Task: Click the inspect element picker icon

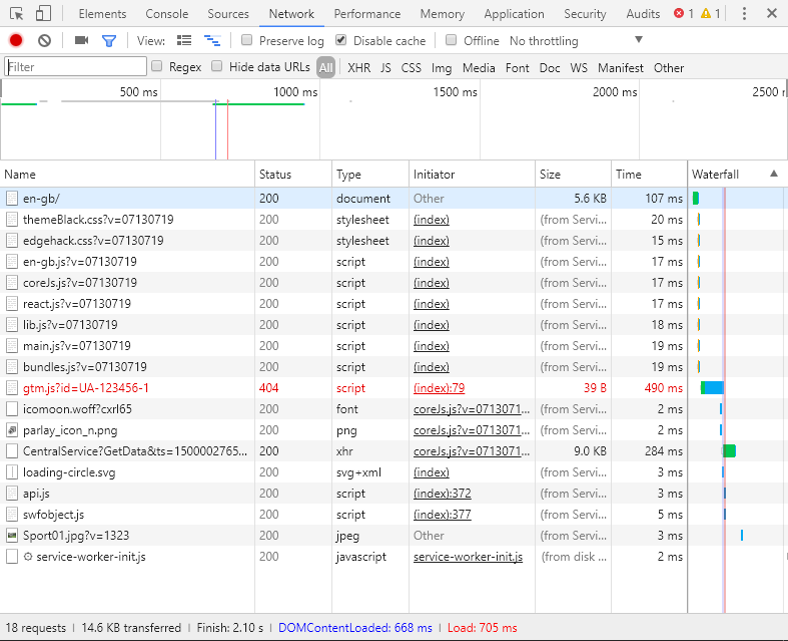Action: (x=16, y=14)
